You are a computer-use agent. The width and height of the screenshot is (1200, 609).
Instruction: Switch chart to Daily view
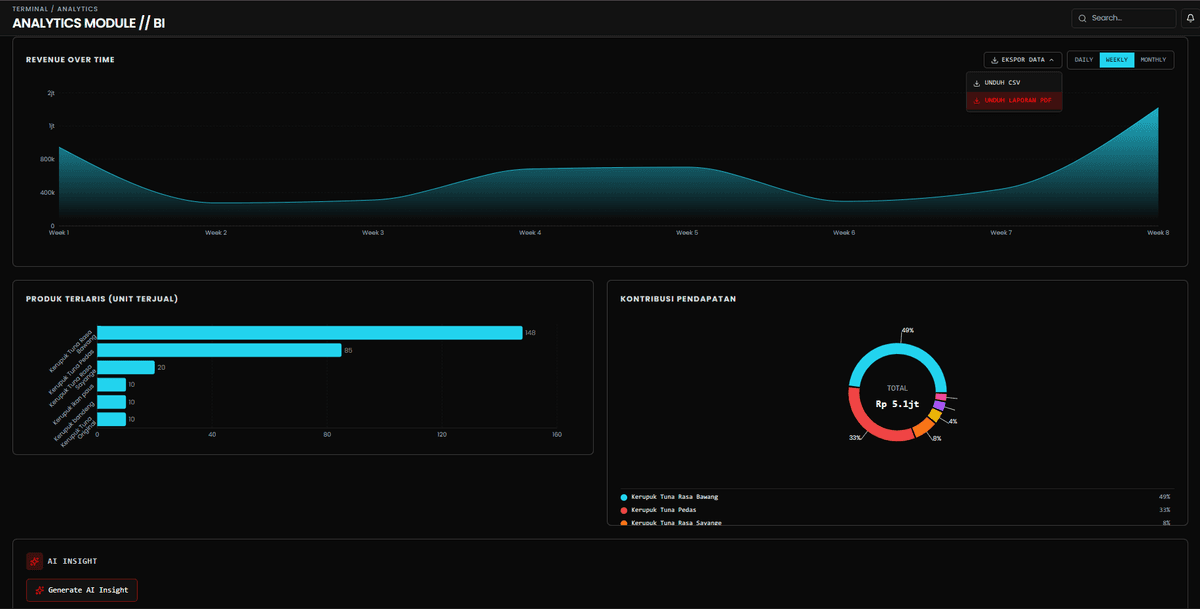(x=1083, y=60)
